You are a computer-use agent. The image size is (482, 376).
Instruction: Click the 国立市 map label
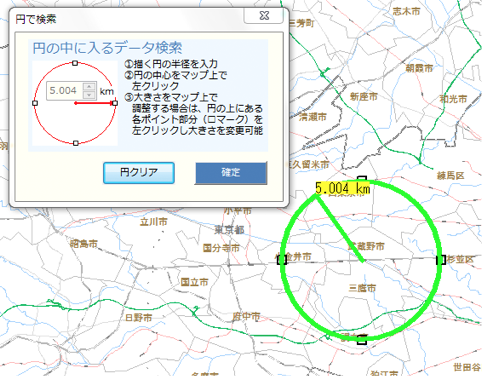194,282
